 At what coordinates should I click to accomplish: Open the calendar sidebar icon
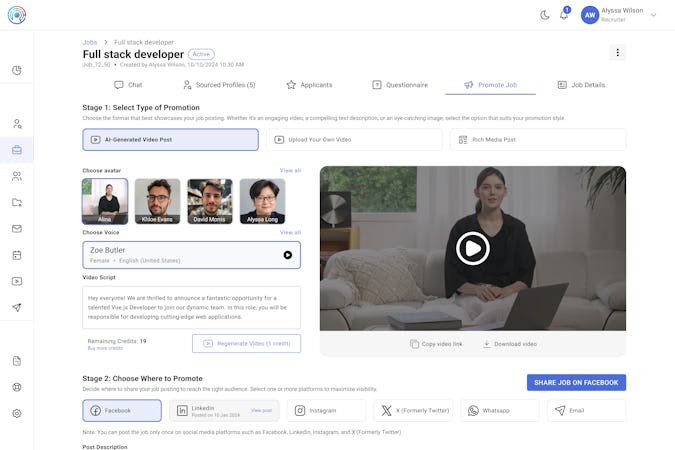coord(17,255)
